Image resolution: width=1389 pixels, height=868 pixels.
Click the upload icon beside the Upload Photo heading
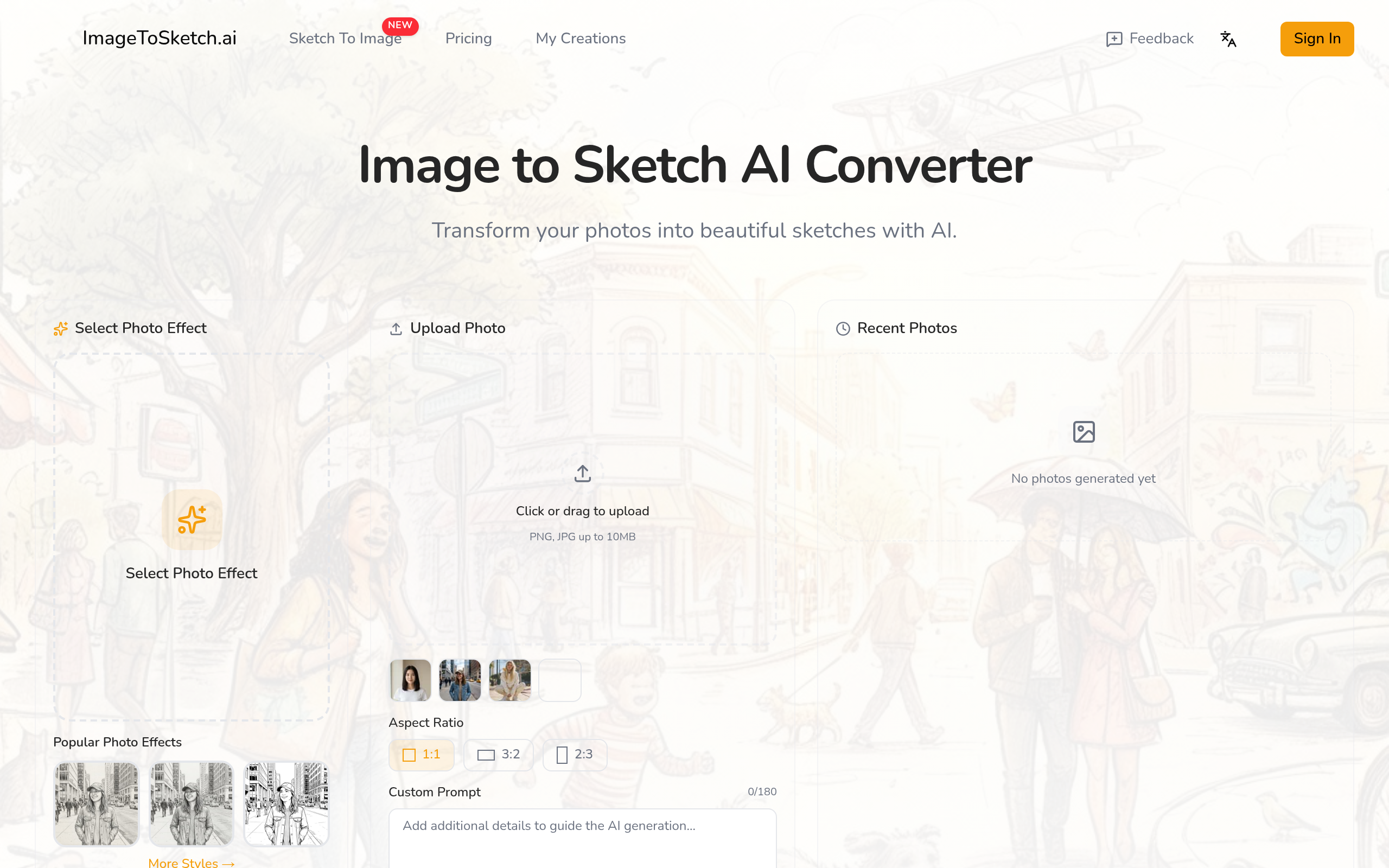point(396,329)
